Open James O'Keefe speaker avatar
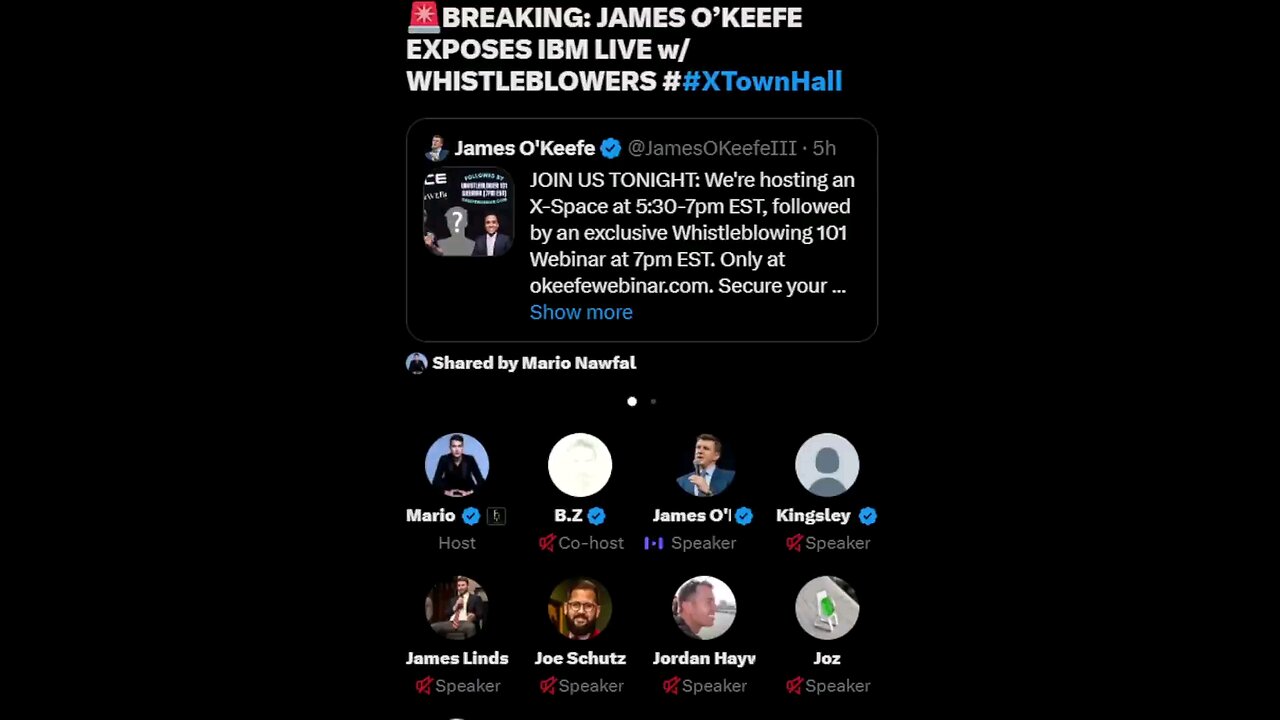 pos(704,465)
